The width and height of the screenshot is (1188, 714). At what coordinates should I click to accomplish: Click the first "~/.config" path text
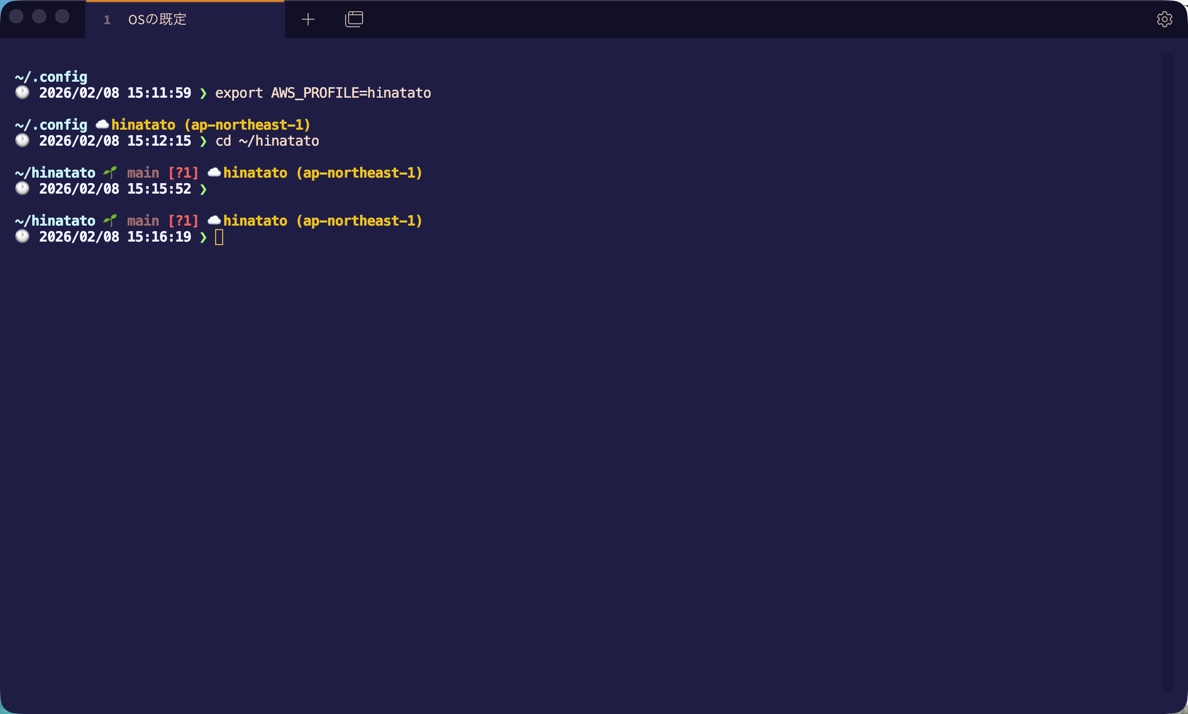coord(51,77)
